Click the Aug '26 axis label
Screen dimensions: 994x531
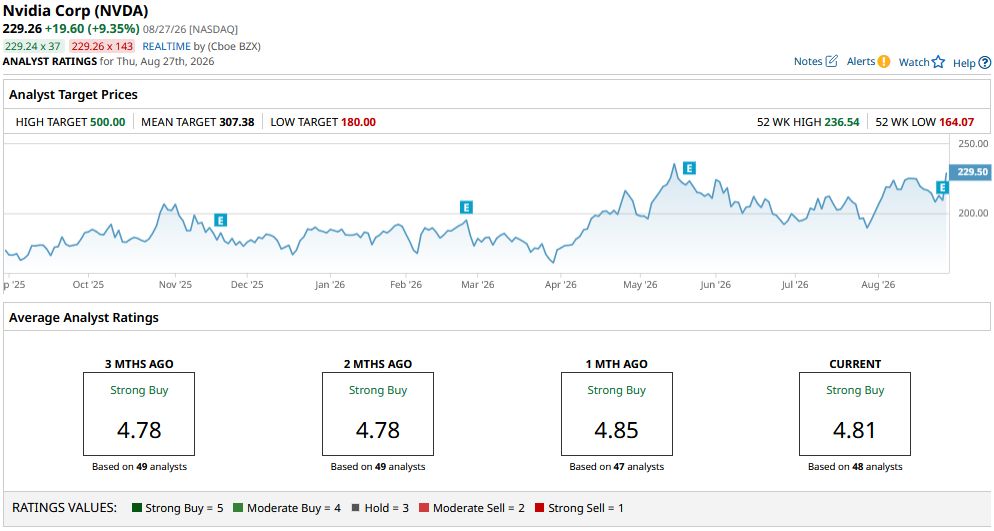click(x=878, y=285)
